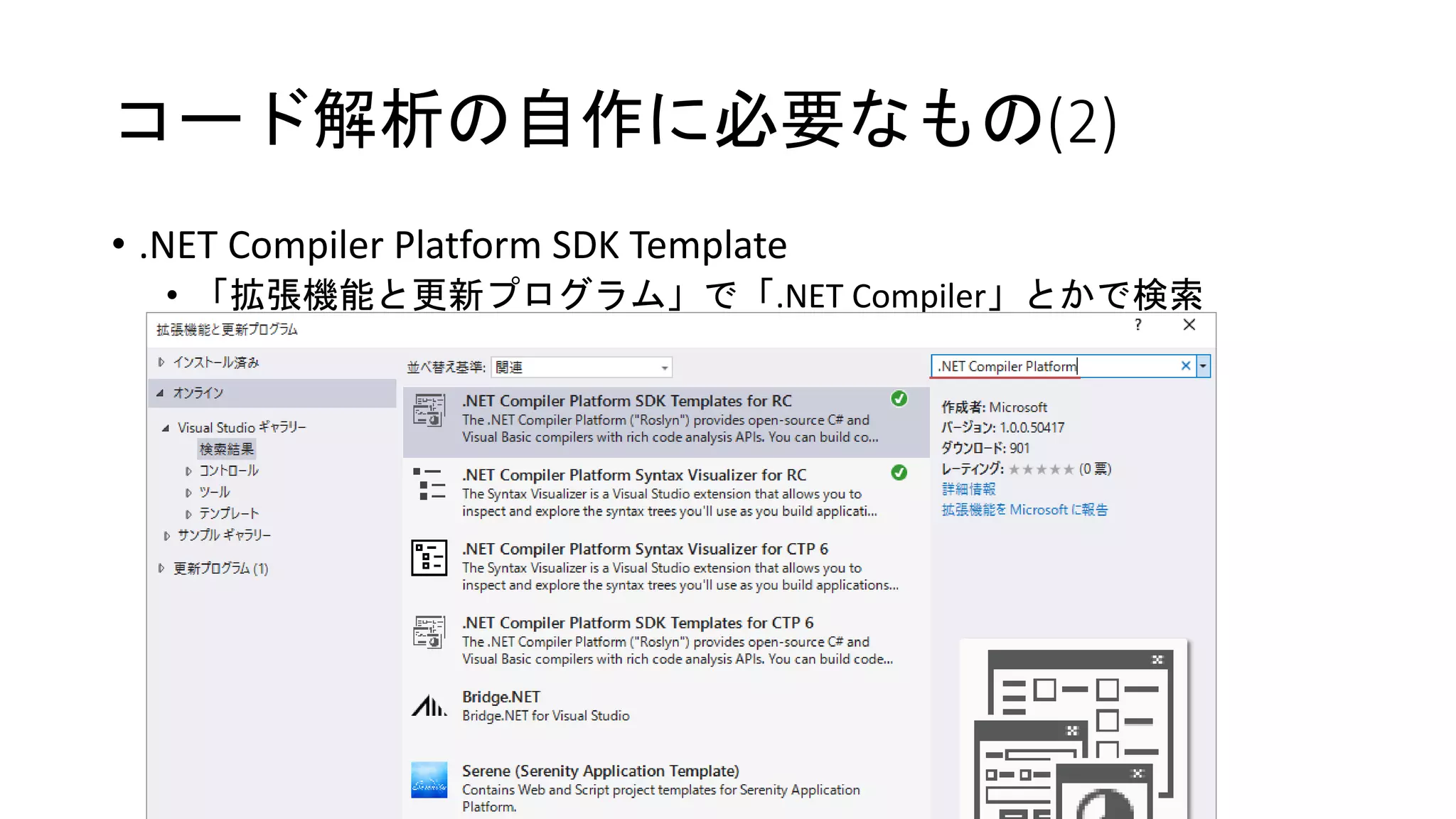
Task: Select the Bridge.NET result title
Action: click(501, 697)
